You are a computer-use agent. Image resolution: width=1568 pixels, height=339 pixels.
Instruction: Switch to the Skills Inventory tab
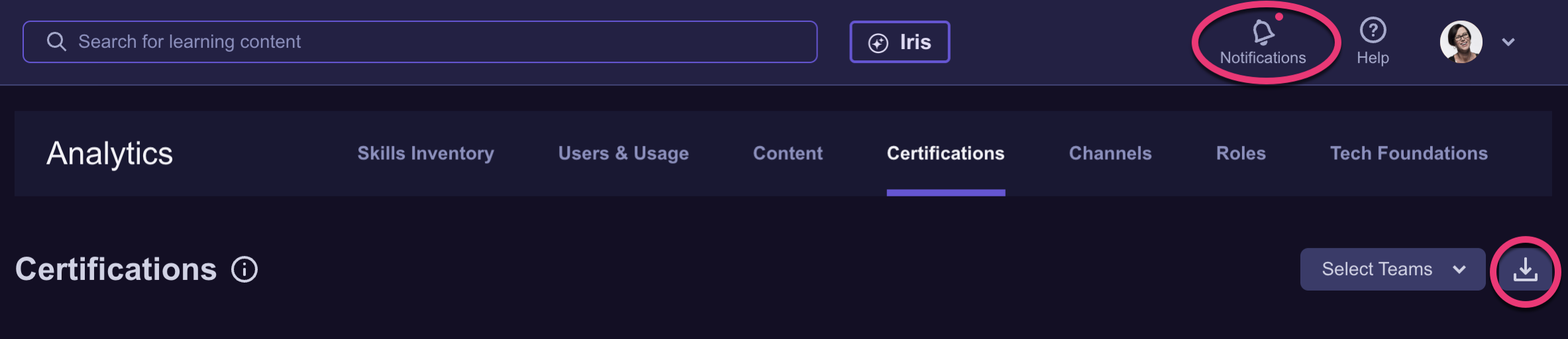pyautogui.click(x=425, y=153)
